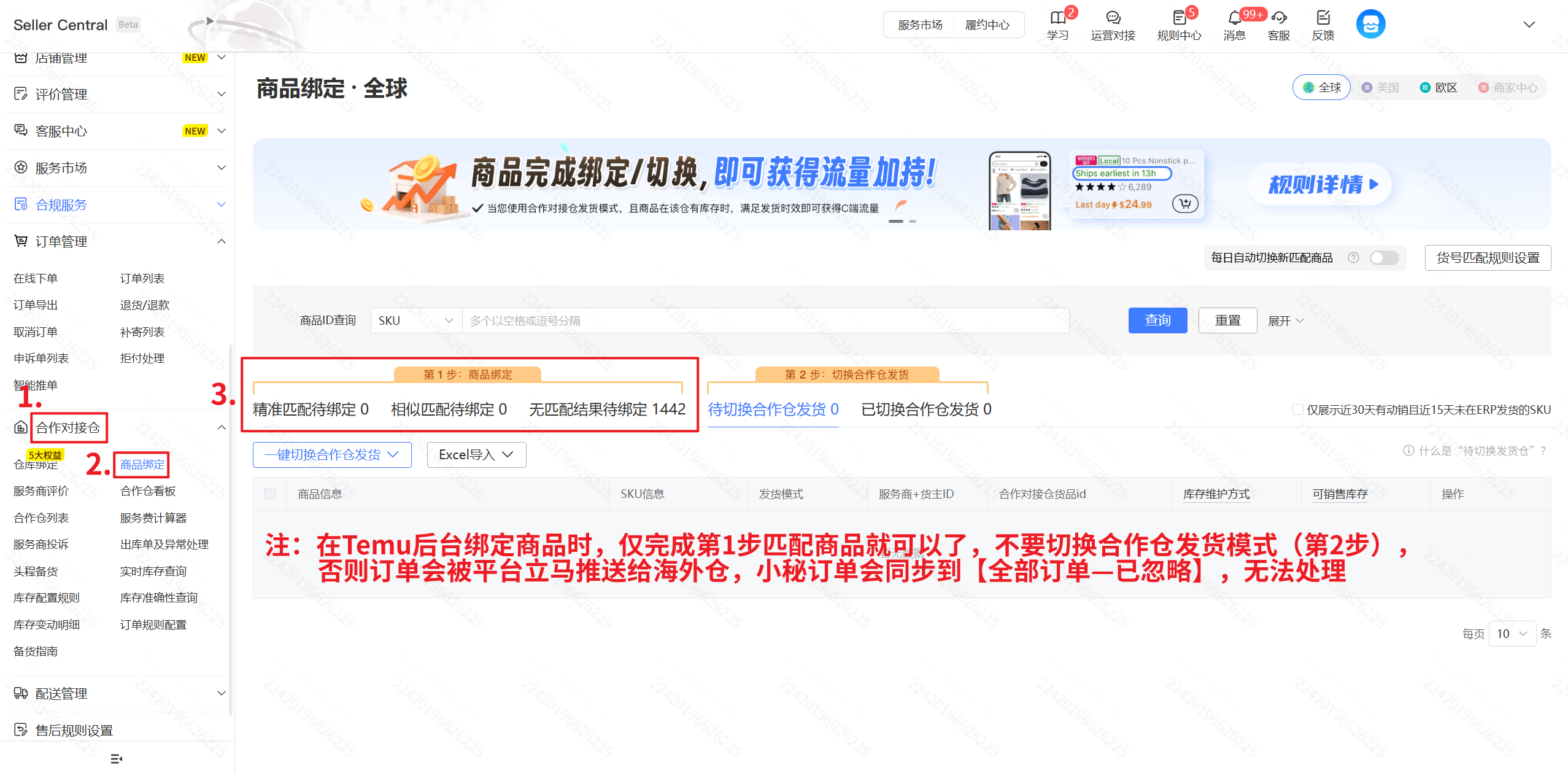
Task: Click the product ID search input field
Action: coord(765,320)
